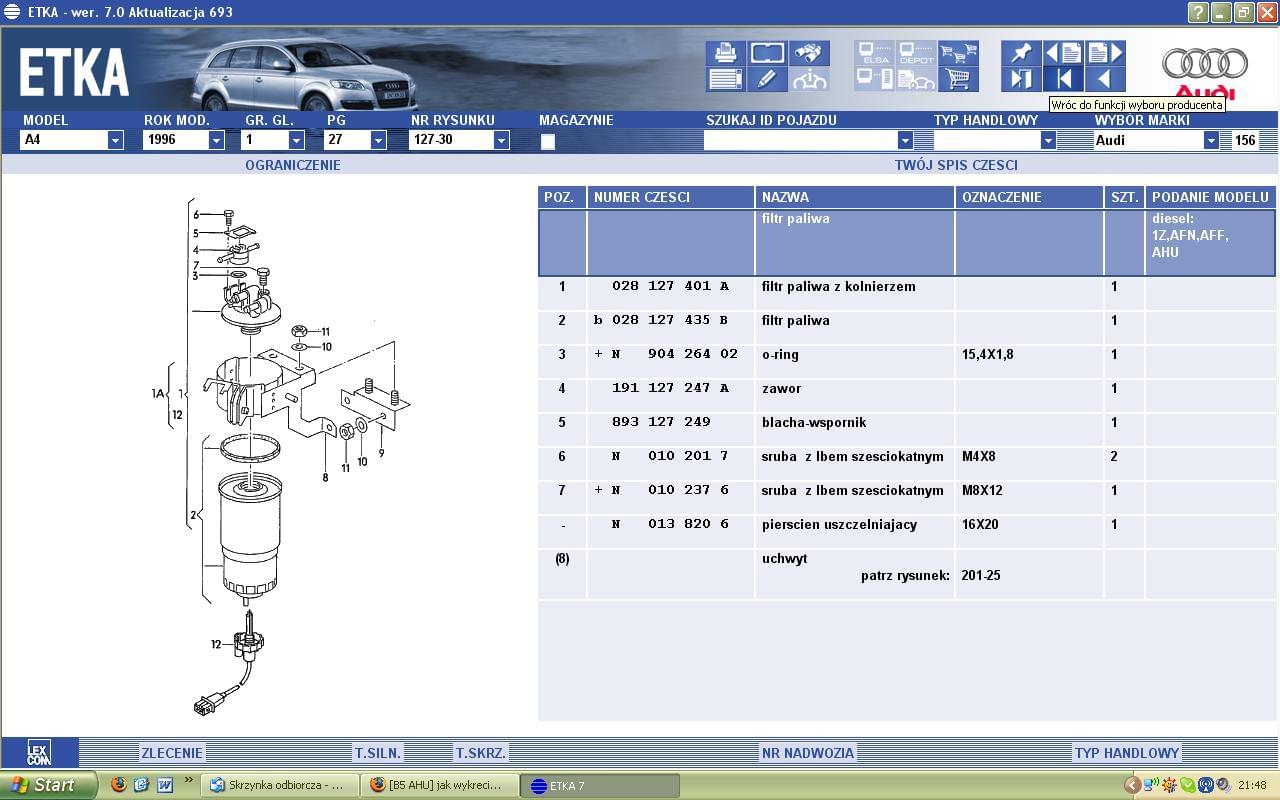1280x800 pixels.
Task: Click the empty frame icon beside the printer
Action: pyautogui.click(x=768, y=53)
